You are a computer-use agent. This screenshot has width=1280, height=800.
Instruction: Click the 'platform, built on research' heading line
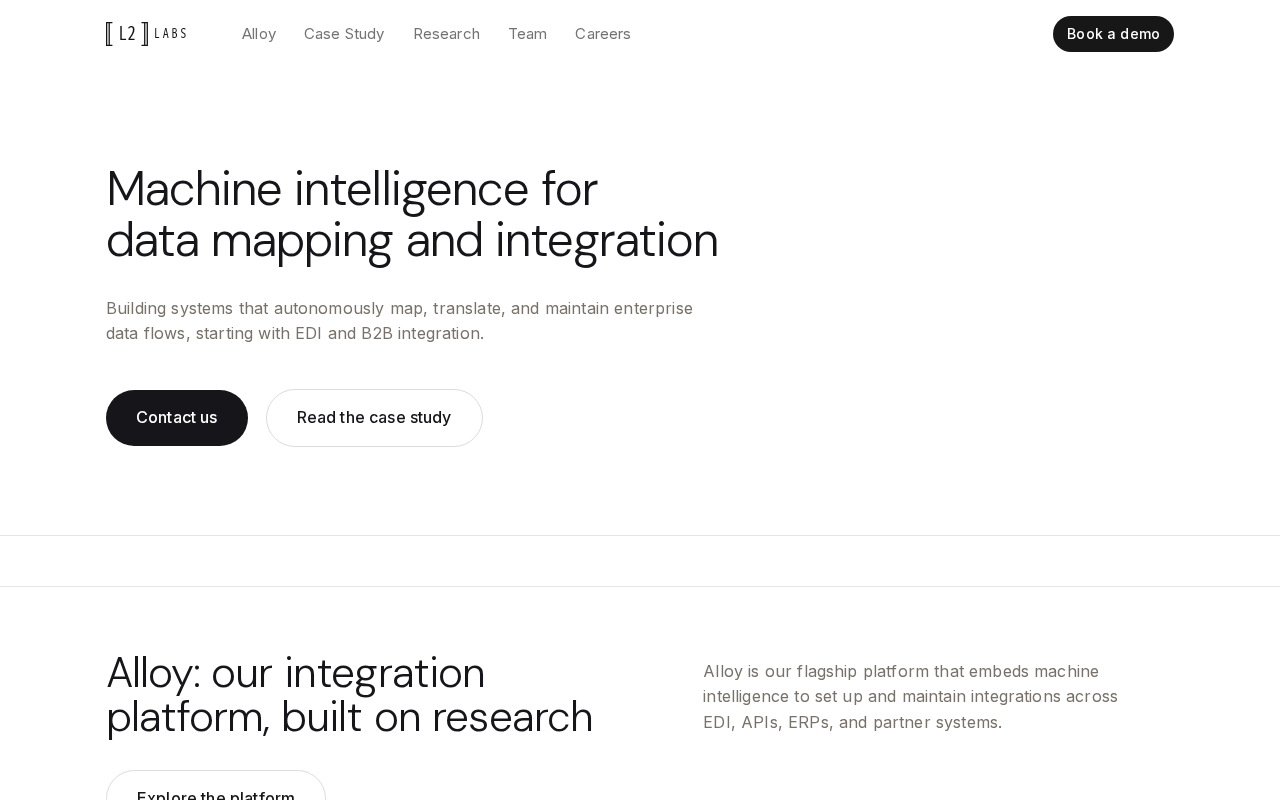click(350, 717)
